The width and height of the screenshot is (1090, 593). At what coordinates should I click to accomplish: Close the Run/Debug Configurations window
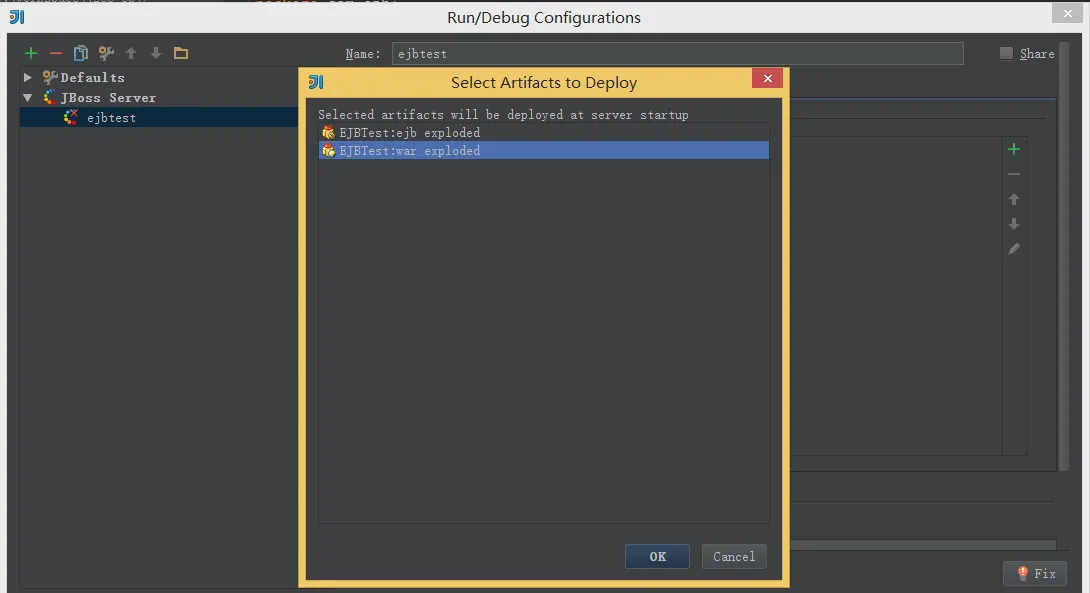pos(1068,13)
